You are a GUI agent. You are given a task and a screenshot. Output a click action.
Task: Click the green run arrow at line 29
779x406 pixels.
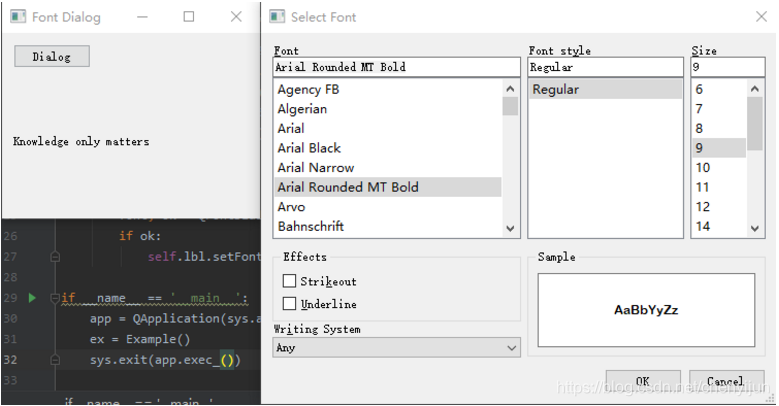point(32,298)
